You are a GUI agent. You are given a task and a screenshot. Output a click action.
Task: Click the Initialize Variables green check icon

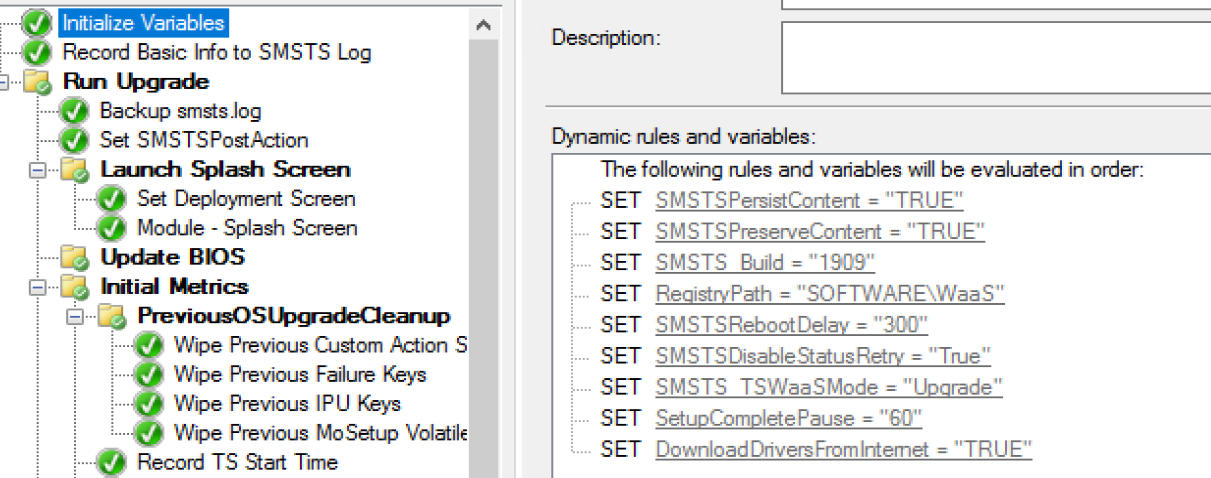pyautogui.click(x=37, y=22)
